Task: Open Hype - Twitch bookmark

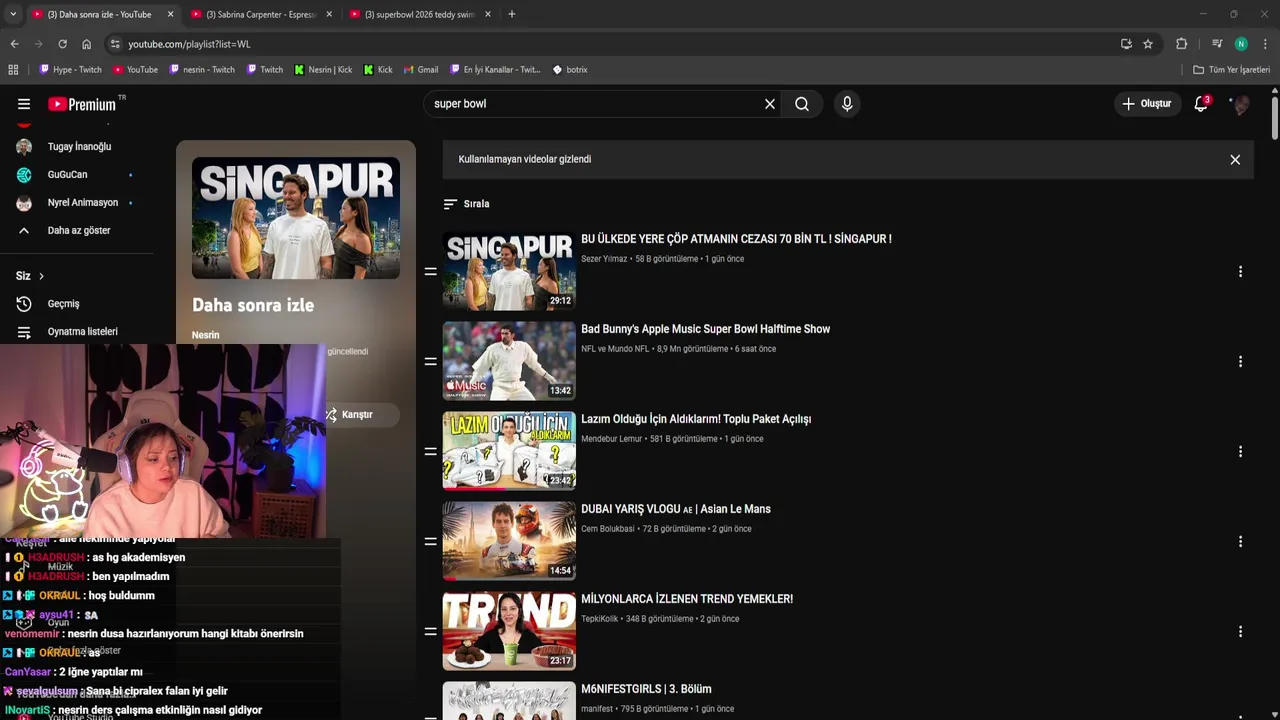Action: coord(70,70)
